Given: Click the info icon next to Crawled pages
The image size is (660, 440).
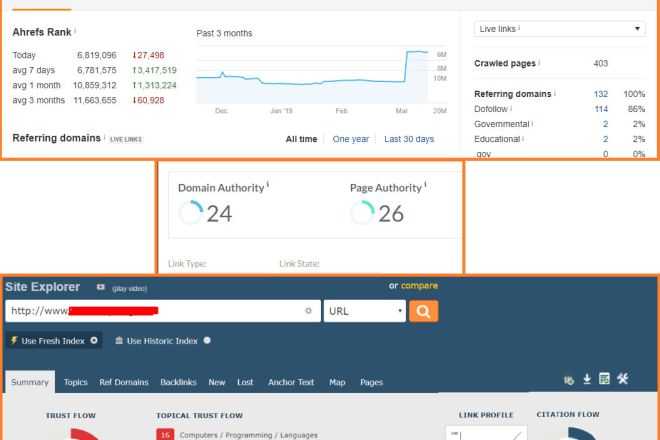Looking at the screenshot, I should coord(539,63).
